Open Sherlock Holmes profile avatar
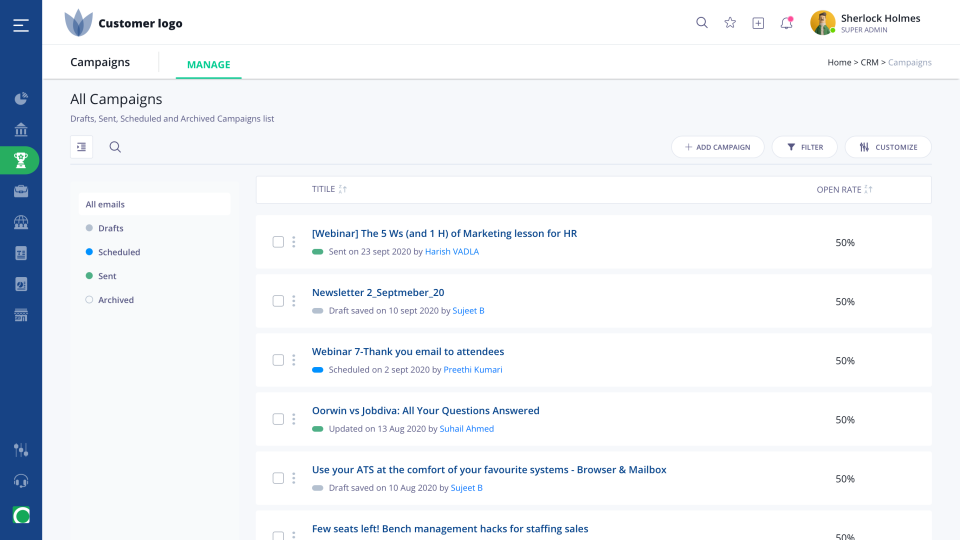The width and height of the screenshot is (960, 540). [x=823, y=23]
